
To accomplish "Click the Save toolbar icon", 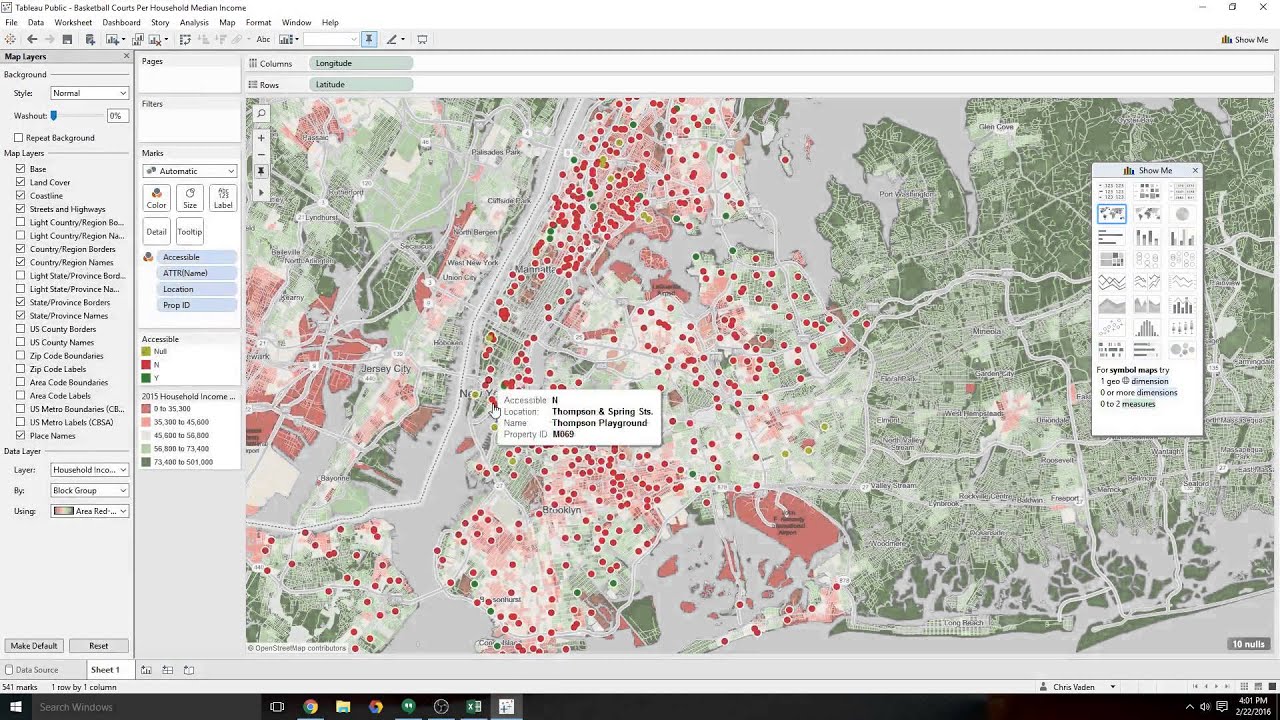I will 67,39.
